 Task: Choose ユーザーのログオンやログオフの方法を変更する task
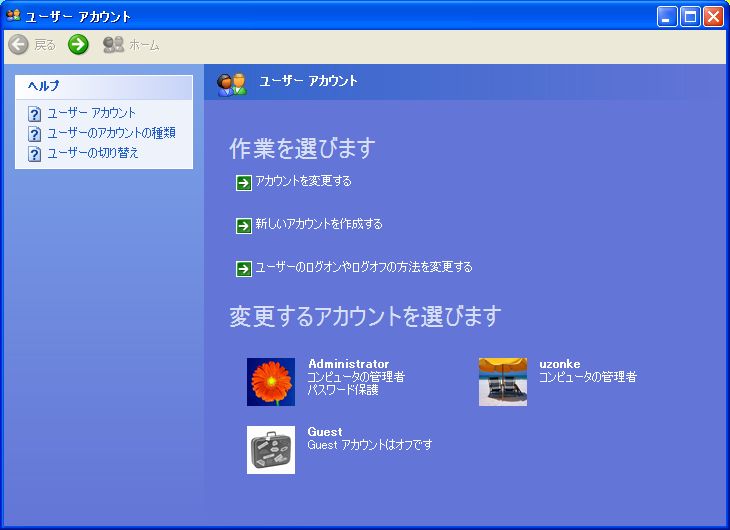click(364, 267)
